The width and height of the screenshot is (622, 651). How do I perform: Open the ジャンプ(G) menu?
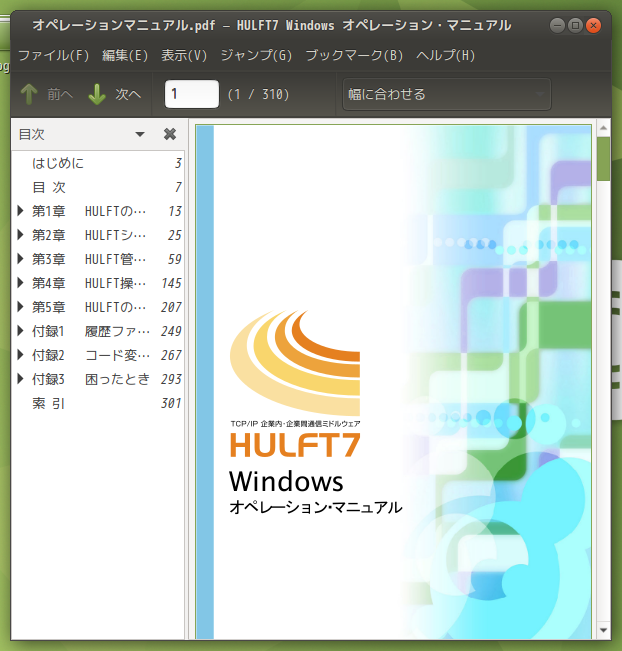(256, 55)
